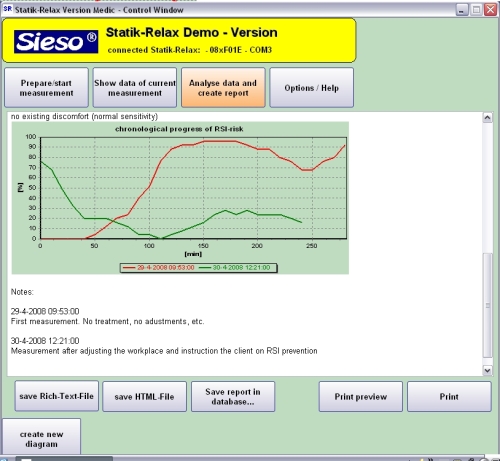Screen dimensions: 500x461
Task: Click the report scroll up arrow
Action: click(487, 117)
